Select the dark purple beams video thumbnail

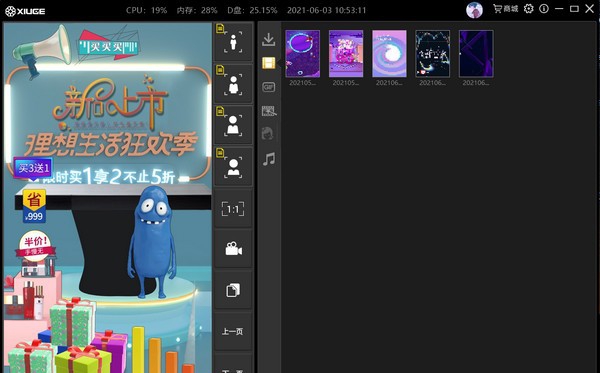(476, 54)
